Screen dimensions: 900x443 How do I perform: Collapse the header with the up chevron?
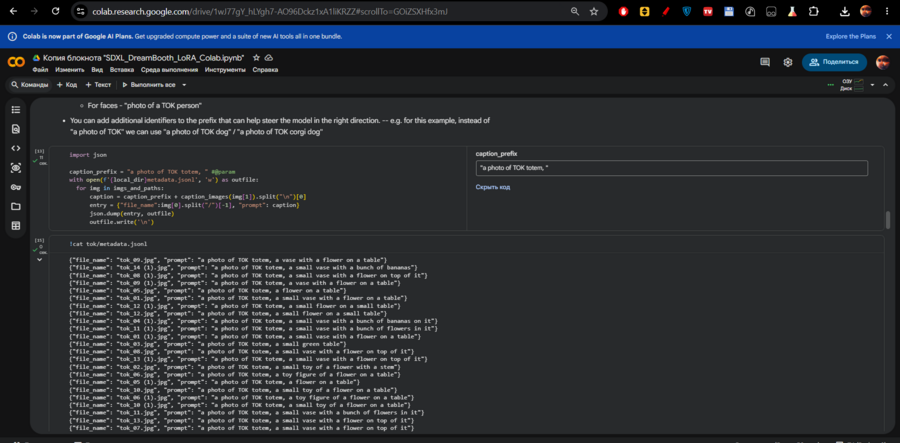885,85
